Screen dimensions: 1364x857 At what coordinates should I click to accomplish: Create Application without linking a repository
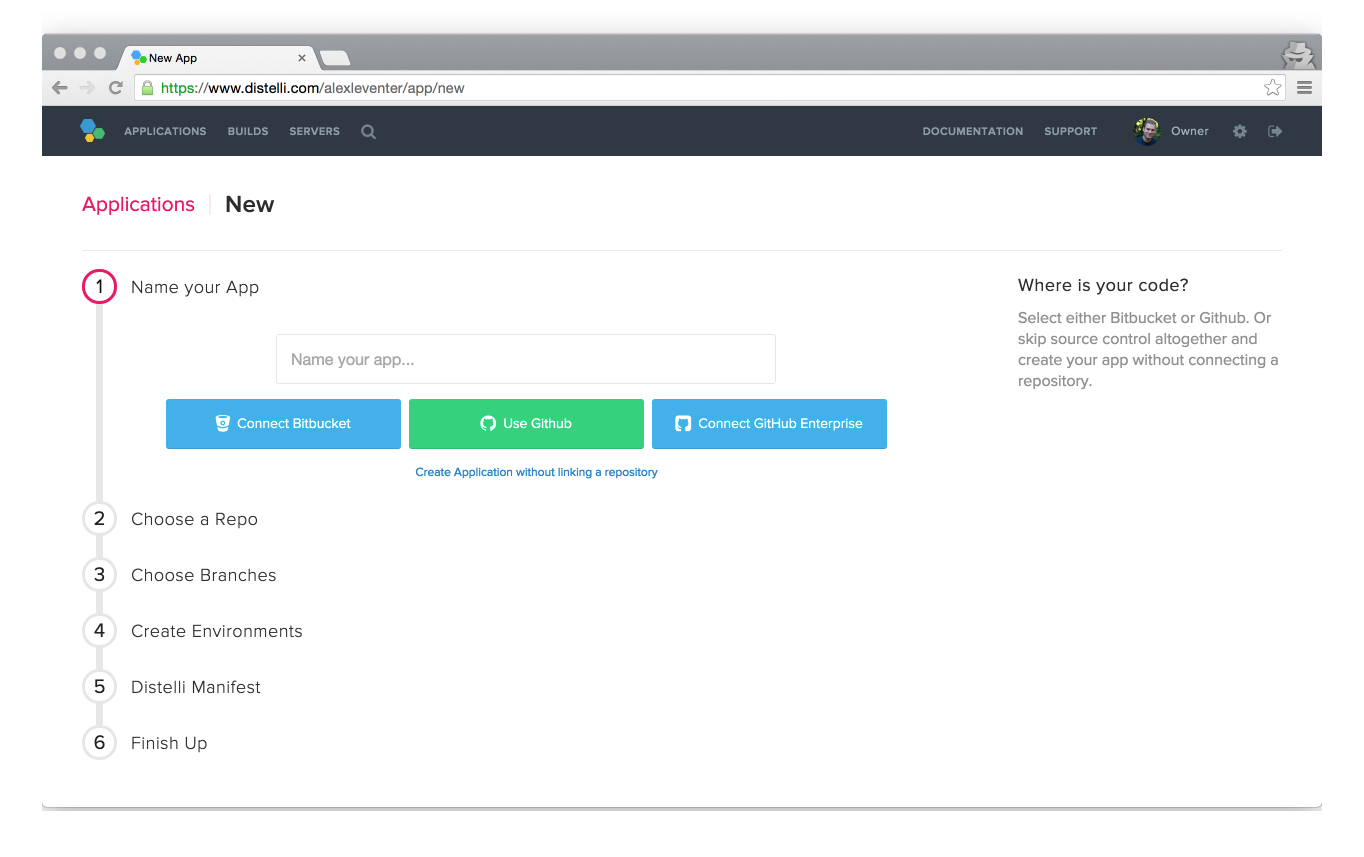click(537, 472)
